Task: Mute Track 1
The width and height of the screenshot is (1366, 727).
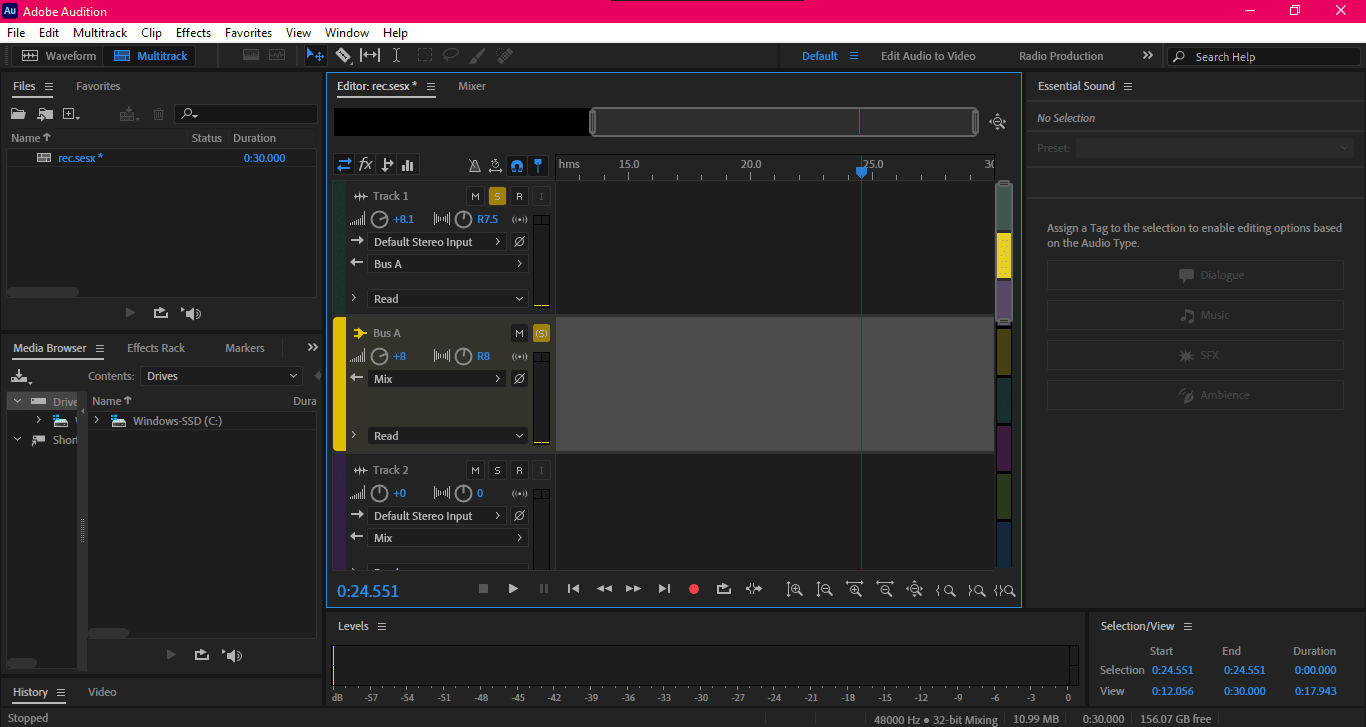Action: click(475, 196)
